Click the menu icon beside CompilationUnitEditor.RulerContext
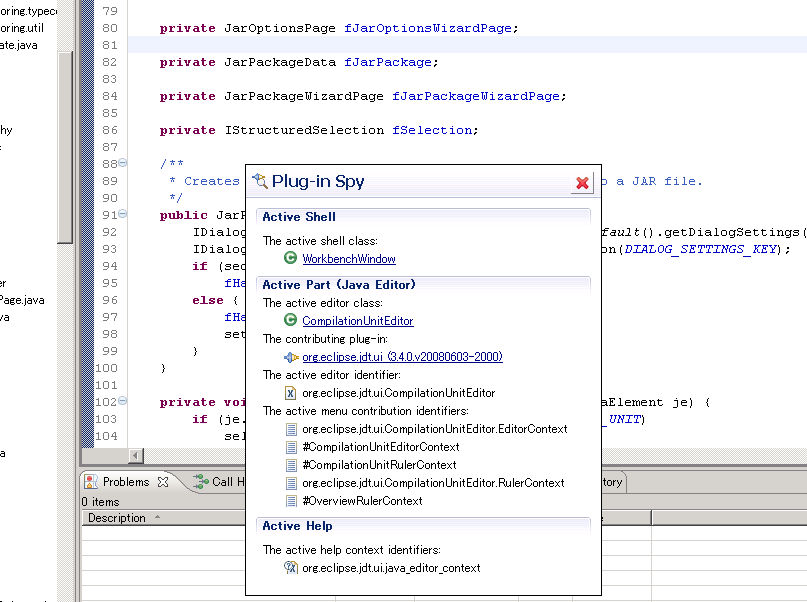This screenshot has width=807, height=602. coord(291,483)
